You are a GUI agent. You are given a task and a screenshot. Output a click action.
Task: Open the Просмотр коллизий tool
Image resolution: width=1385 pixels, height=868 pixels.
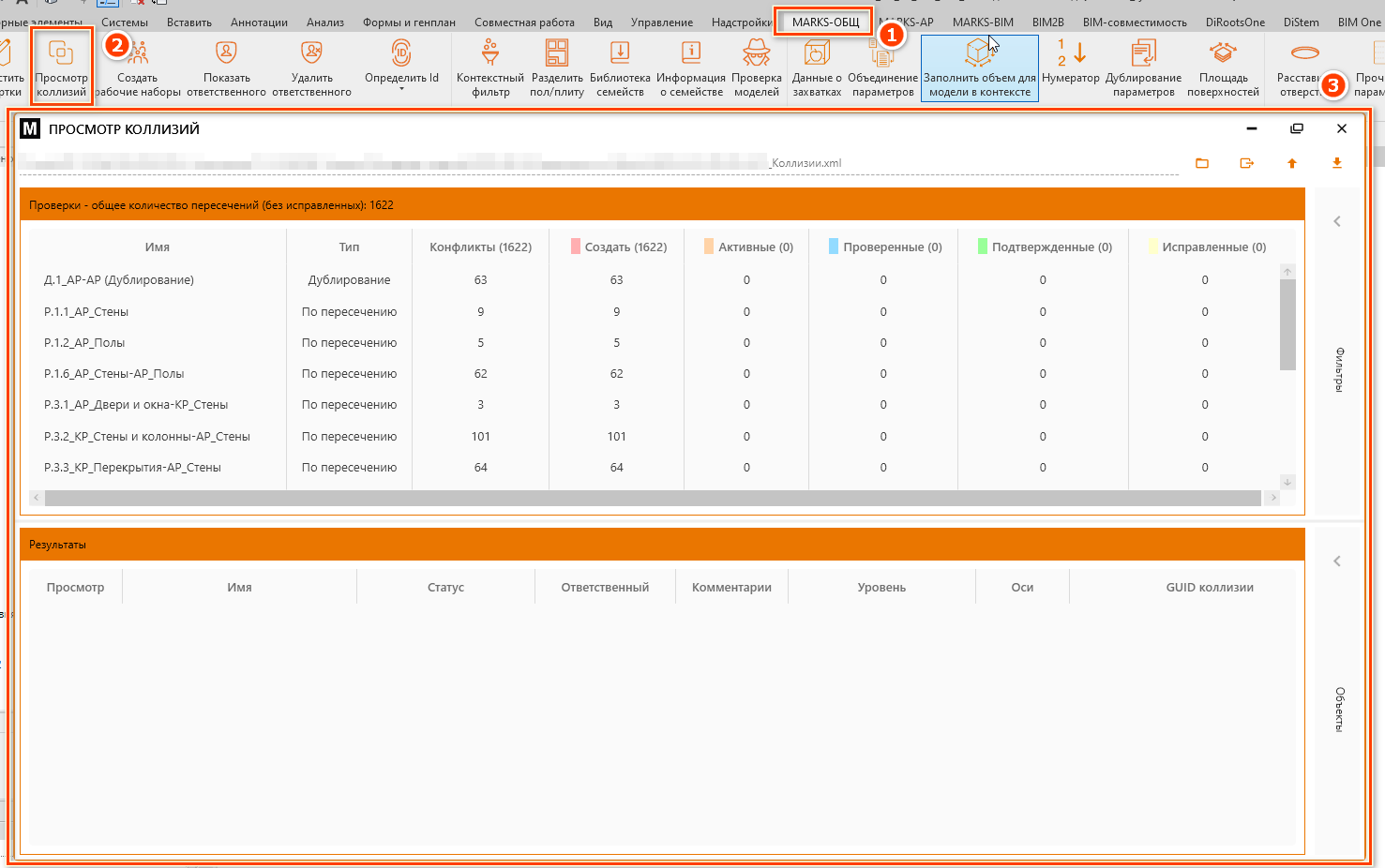pos(61,66)
